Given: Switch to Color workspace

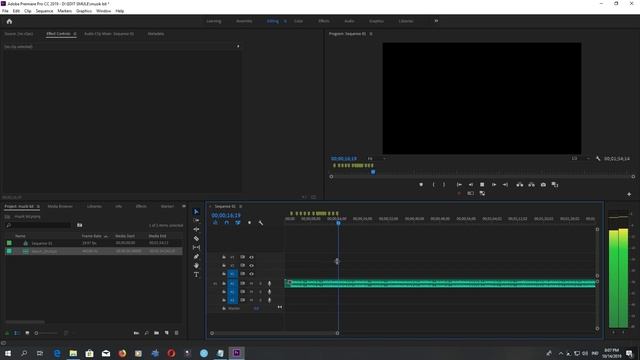Looking at the screenshot, I should pyautogui.click(x=298, y=21).
